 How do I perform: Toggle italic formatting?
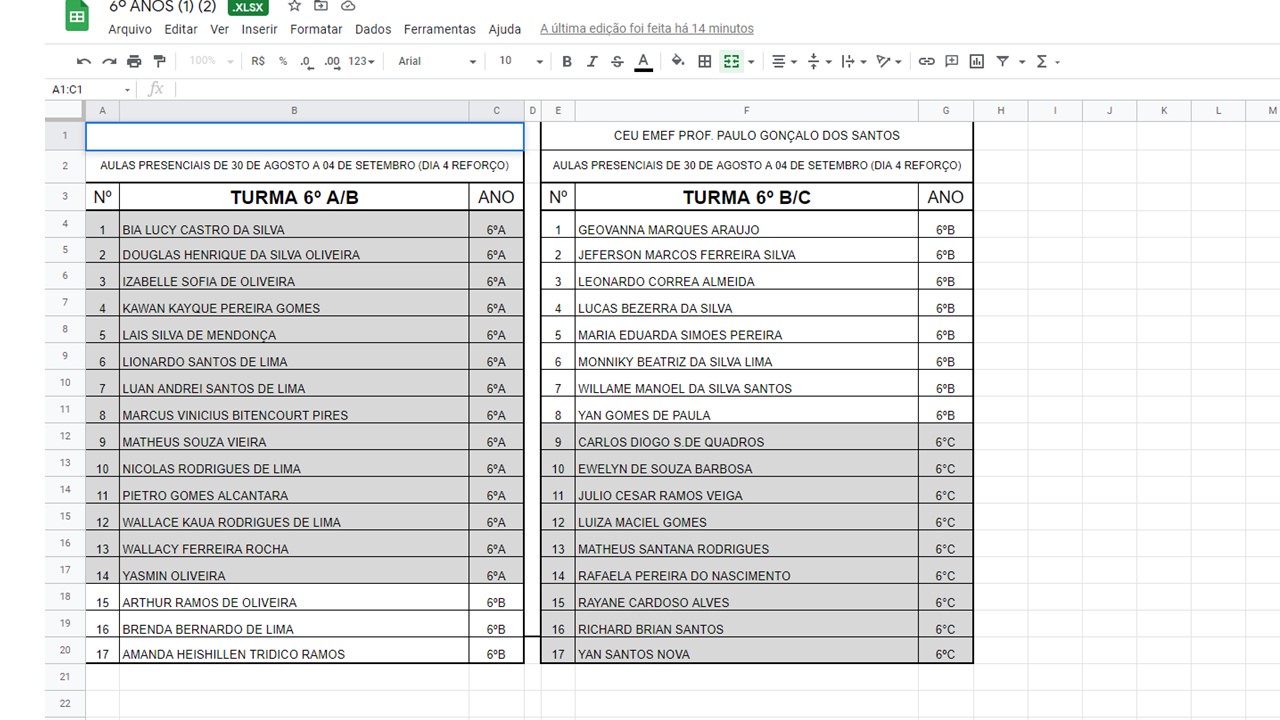pyautogui.click(x=592, y=62)
